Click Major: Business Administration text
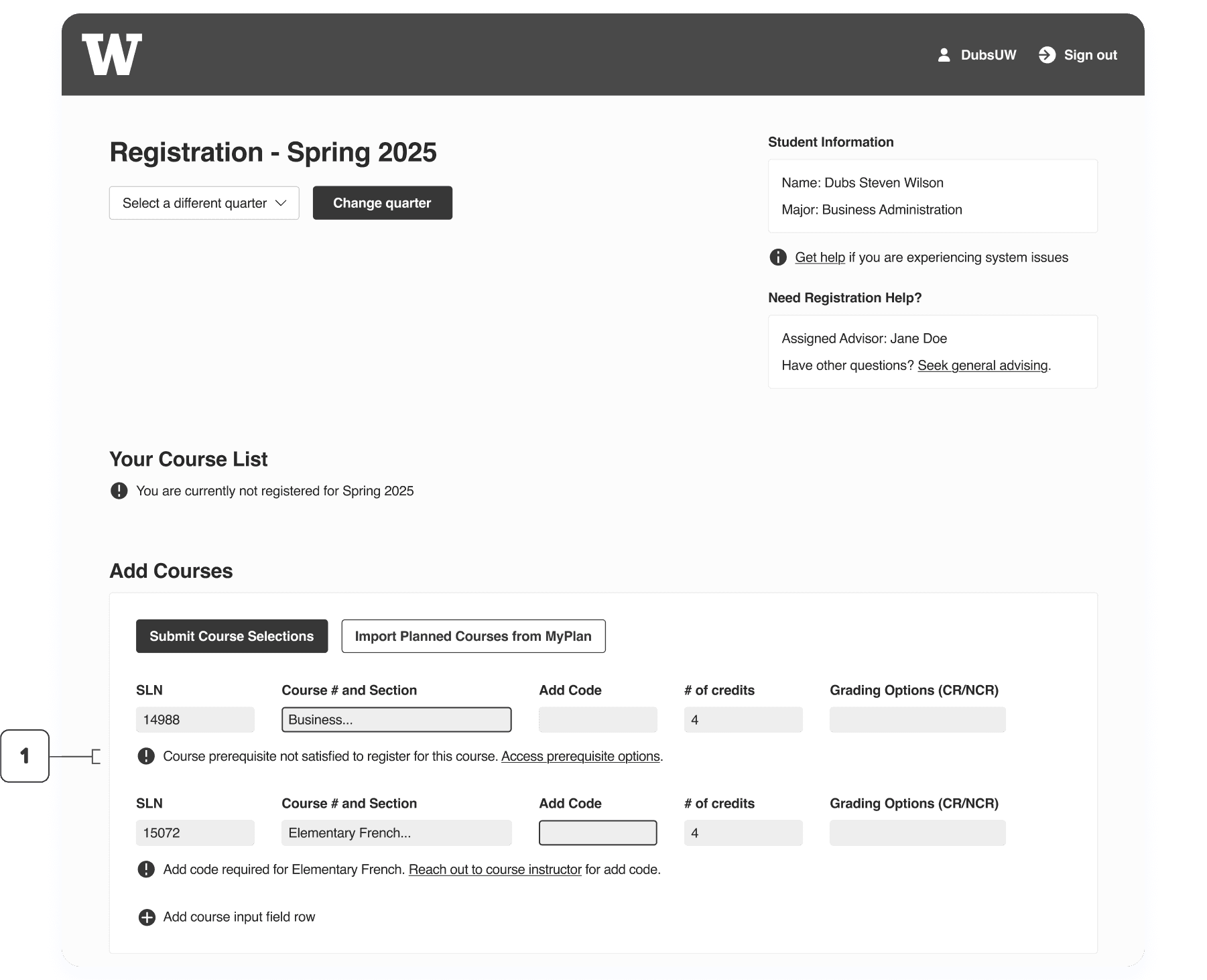The image size is (1207, 980). click(872, 210)
